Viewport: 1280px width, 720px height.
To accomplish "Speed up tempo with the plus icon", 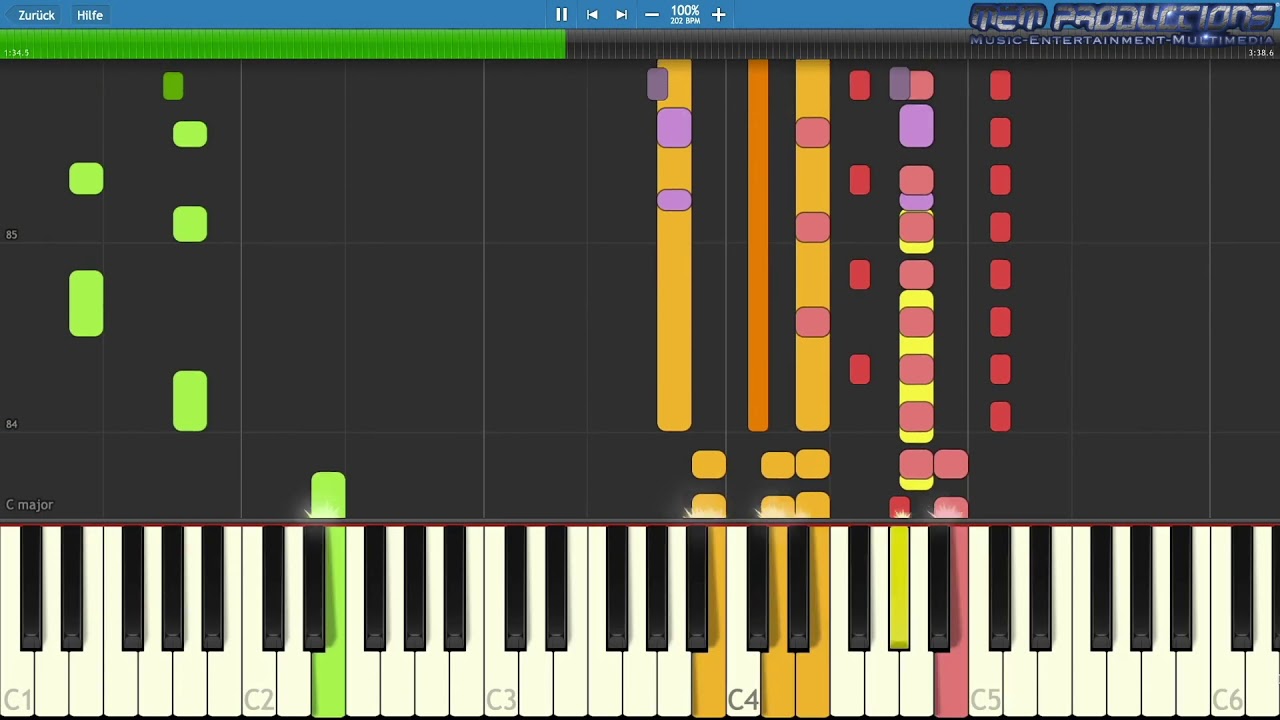I will [x=718, y=15].
